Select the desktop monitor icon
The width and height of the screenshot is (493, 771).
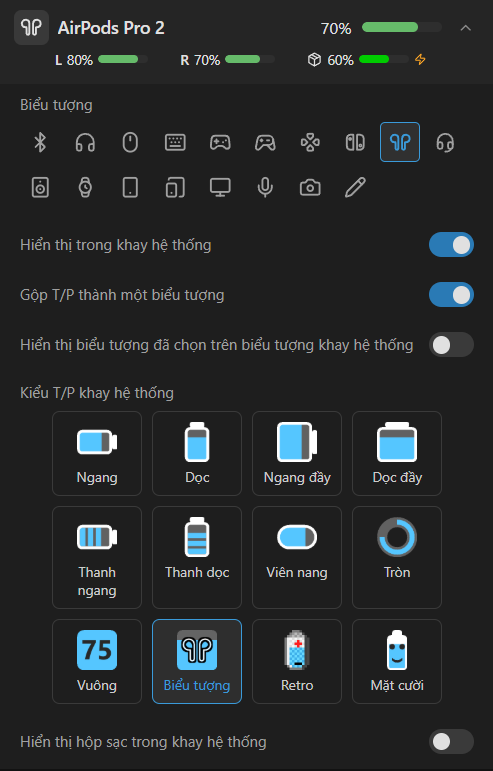coord(220,187)
